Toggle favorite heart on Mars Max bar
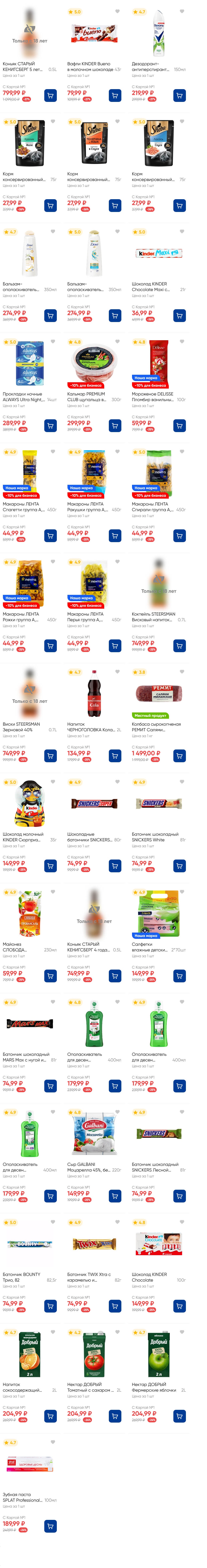Screen dimensions: 207x1568 [x=53, y=1002]
